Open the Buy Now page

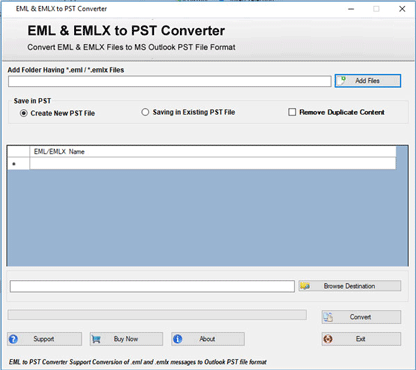click(126, 339)
